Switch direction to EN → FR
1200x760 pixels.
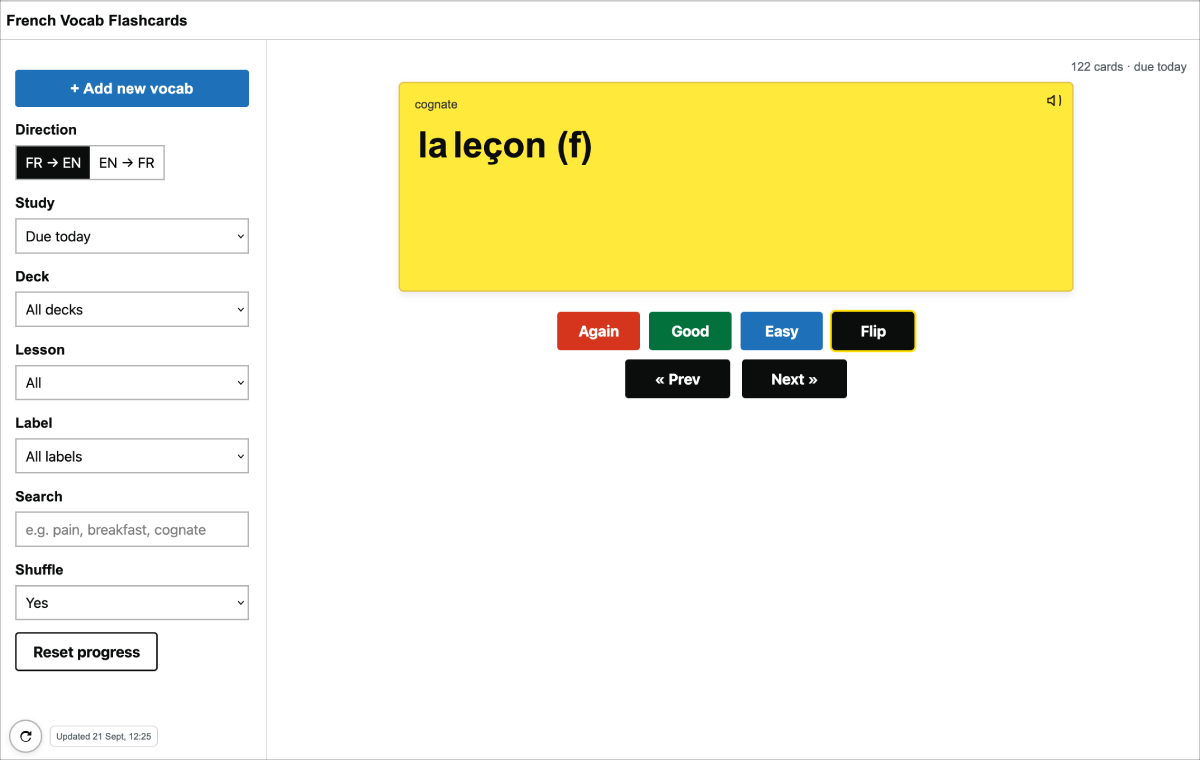[127, 163]
